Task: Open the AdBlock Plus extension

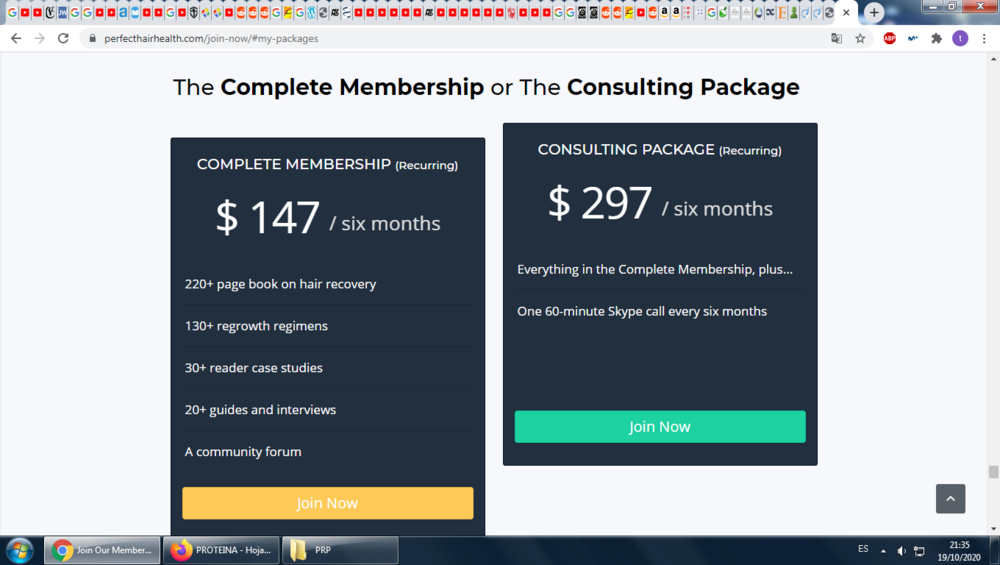Action: (890, 38)
